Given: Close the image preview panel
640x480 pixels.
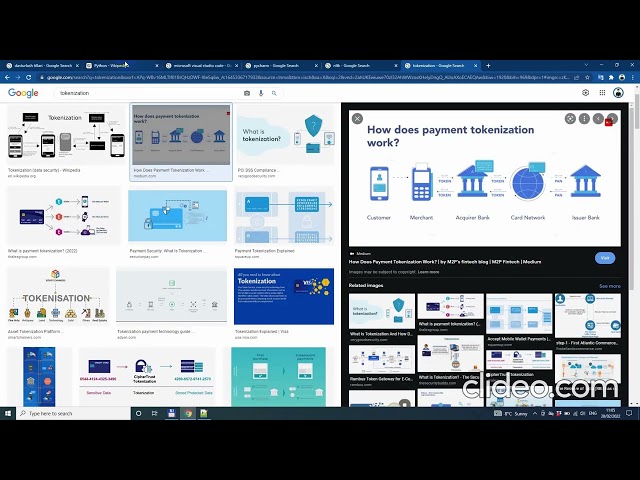Looking at the screenshot, I should point(357,118).
